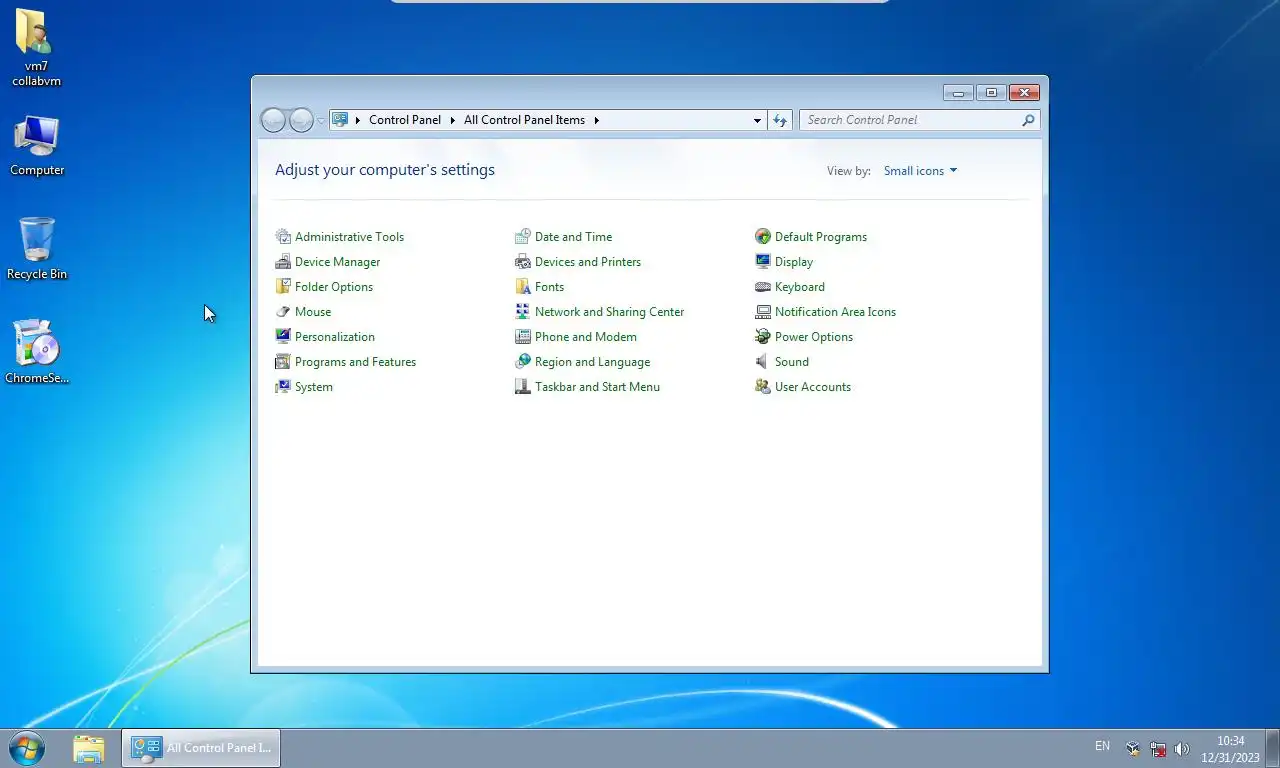This screenshot has height=768, width=1280.
Task: Select the Computer desktop icon
Action: pyautogui.click(x=37, y=145)
